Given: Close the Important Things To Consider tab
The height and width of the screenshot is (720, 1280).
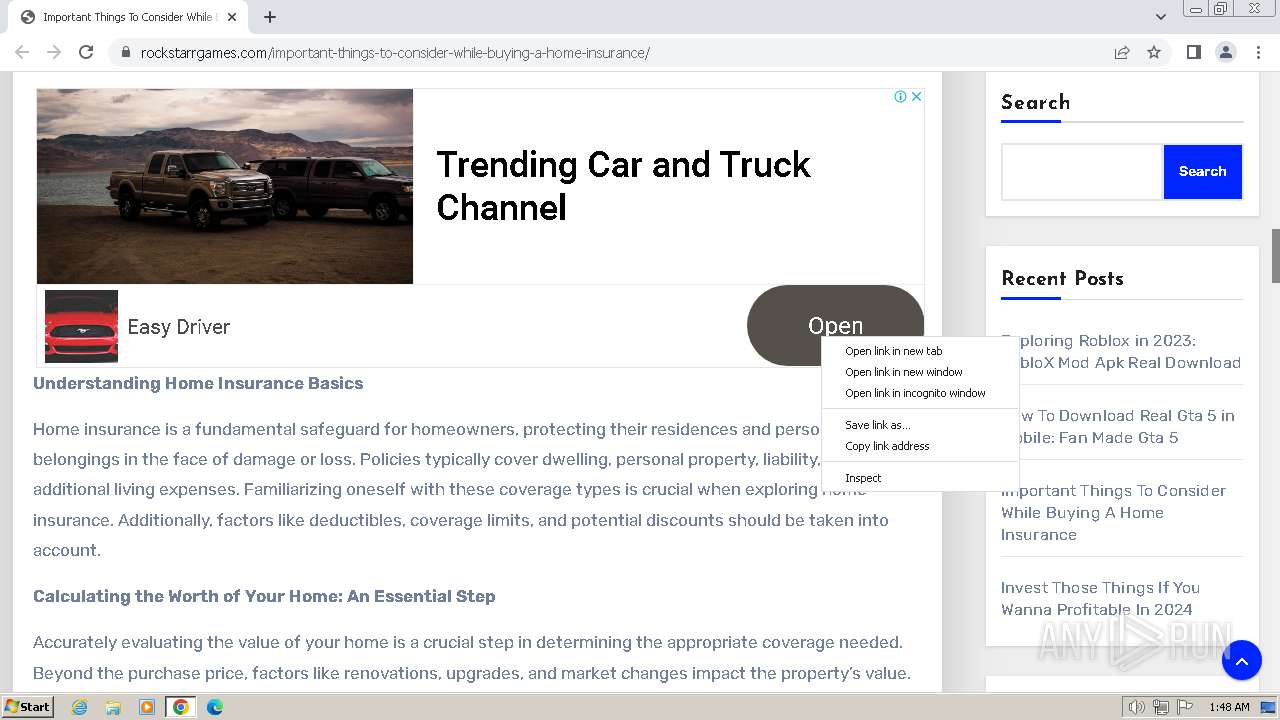Looking at the screenshot, I should (x=232, y=17).
